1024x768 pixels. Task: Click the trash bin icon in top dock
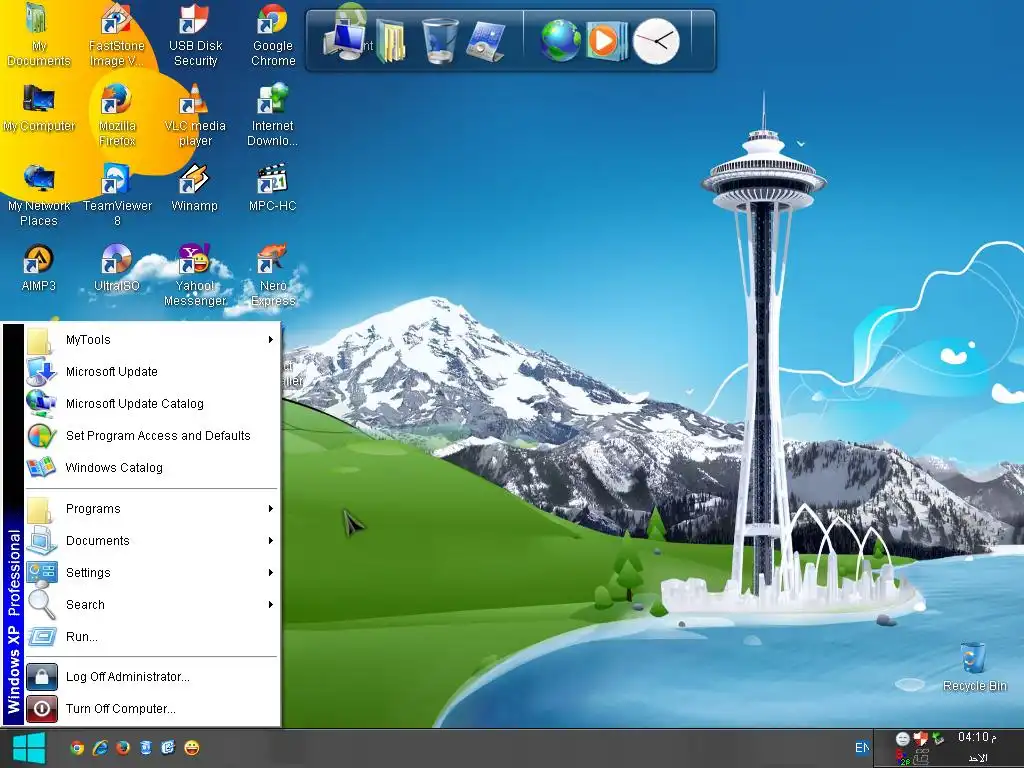click(439, 40)
